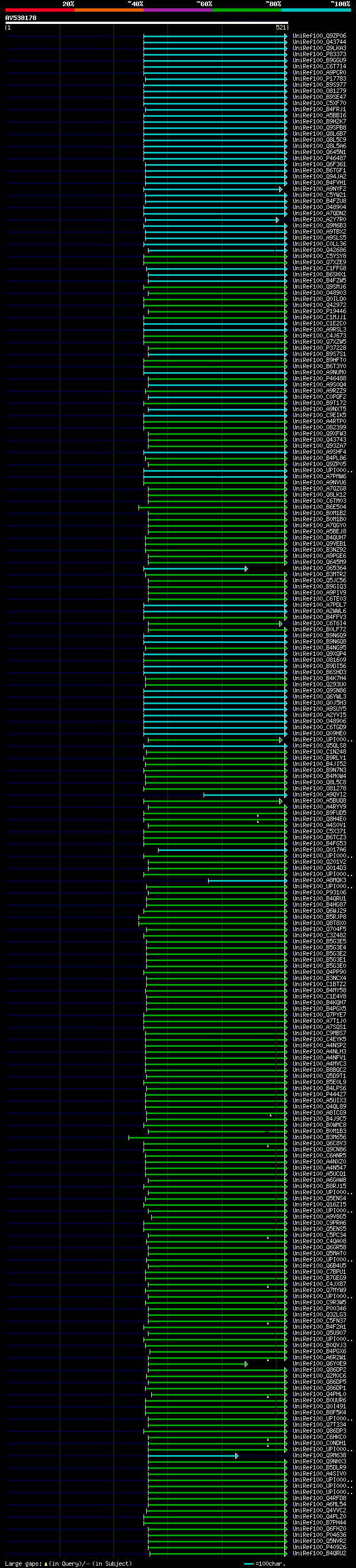Screen dimensions: 356x1568
Task: Open hit UniRef100_P46488
Action: tap(319, 378)
